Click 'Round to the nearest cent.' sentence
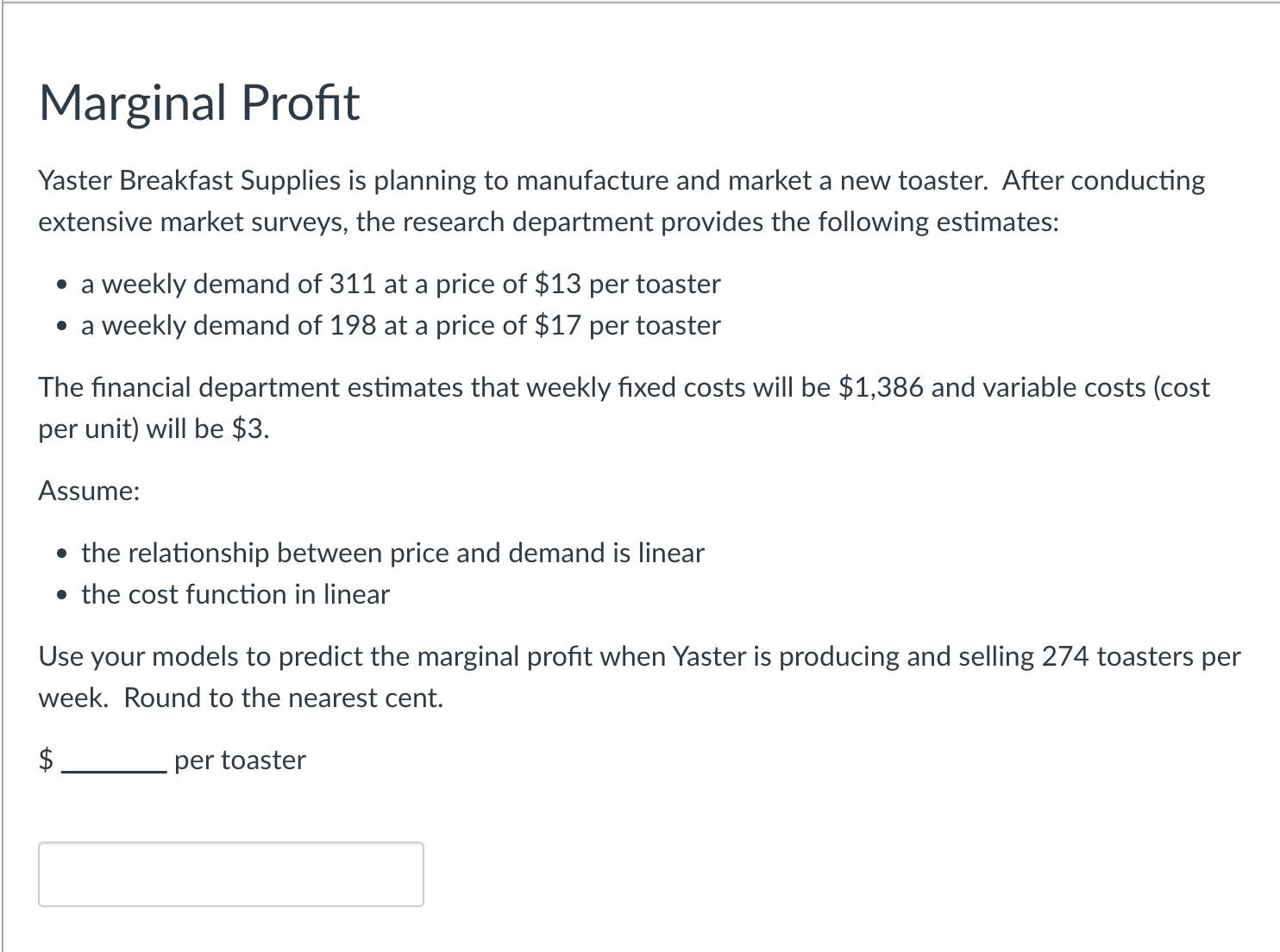 (x=284, y=698)
